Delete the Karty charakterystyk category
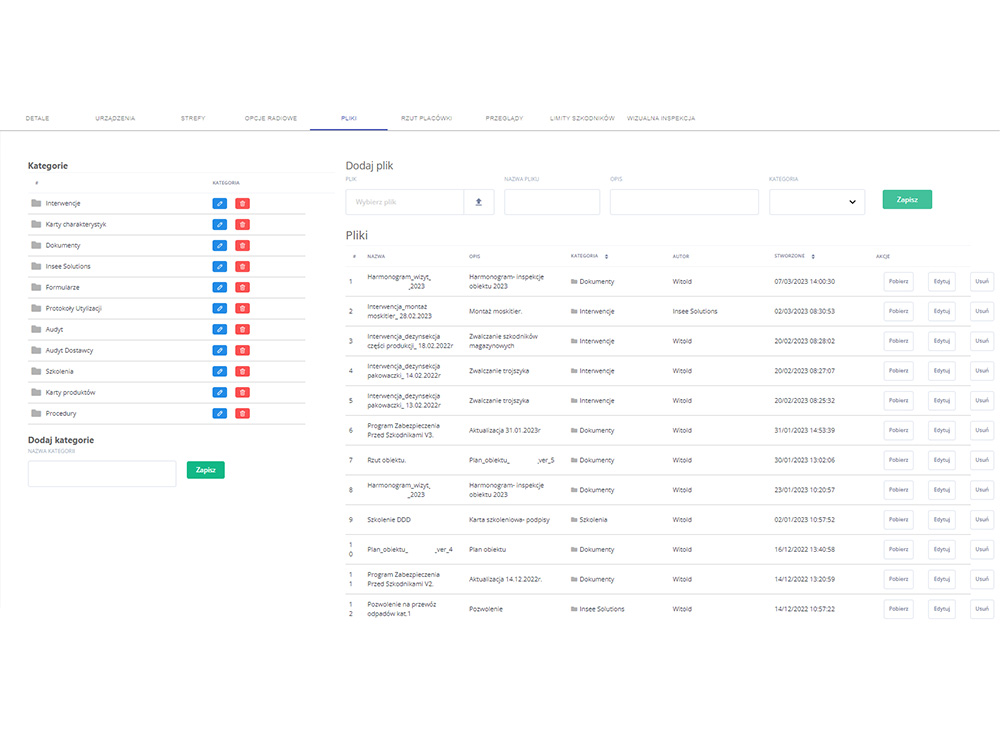This screenshot has height=738, width=1000. click(242, 224)
